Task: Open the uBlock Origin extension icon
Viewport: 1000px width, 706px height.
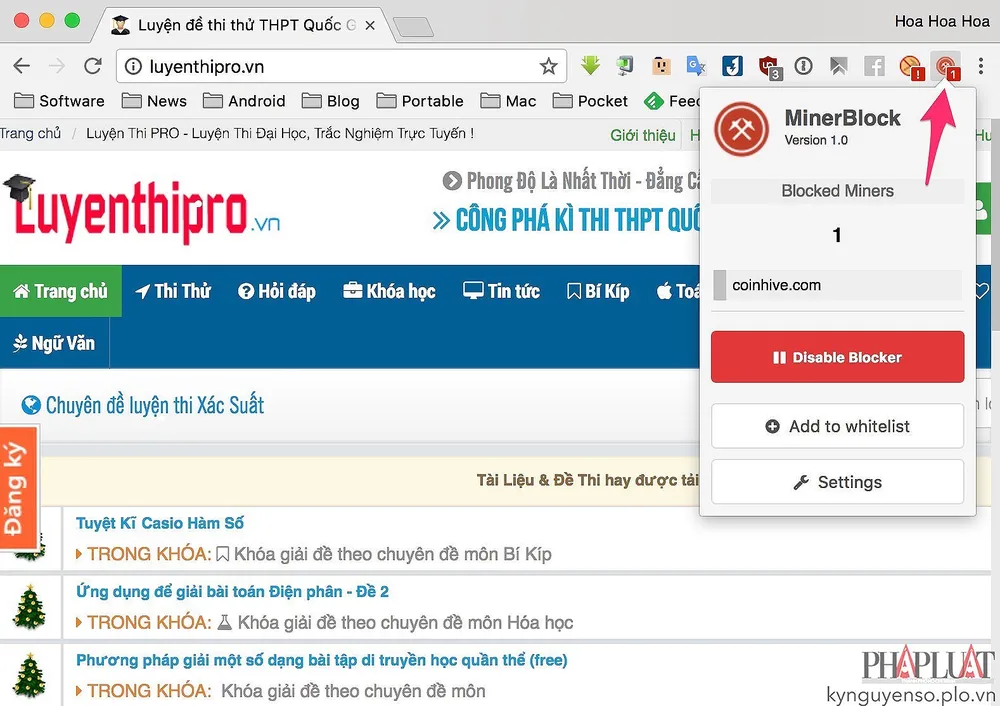Action: click(x=768, y=67)
